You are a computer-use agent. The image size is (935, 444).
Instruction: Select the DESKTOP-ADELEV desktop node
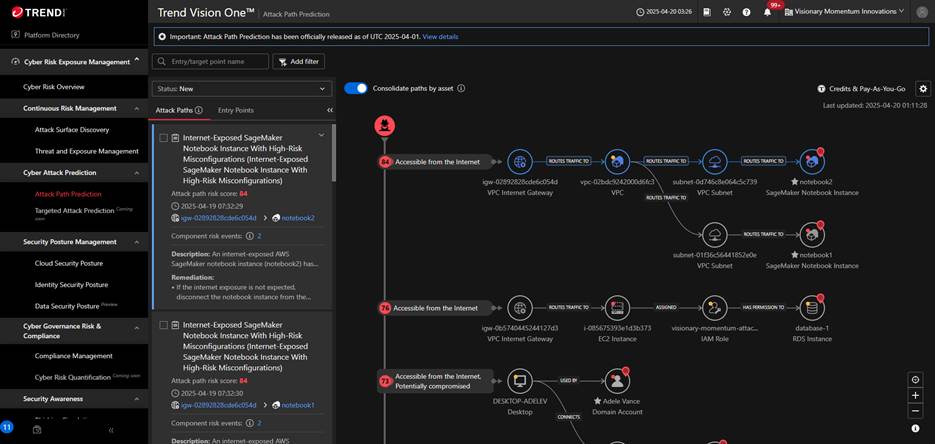coord(520,381)
